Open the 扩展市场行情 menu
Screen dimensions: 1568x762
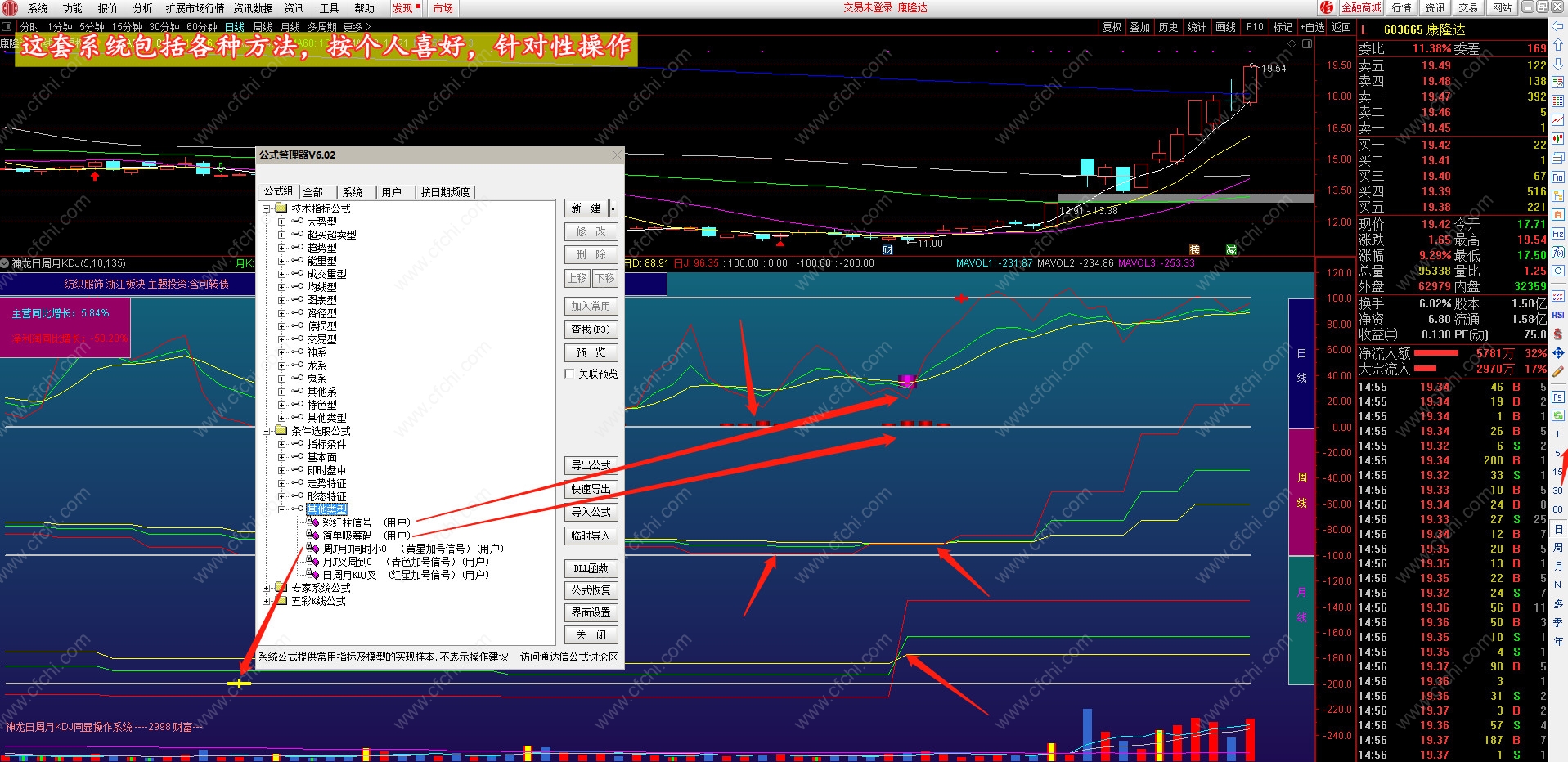tap(195, 8)
